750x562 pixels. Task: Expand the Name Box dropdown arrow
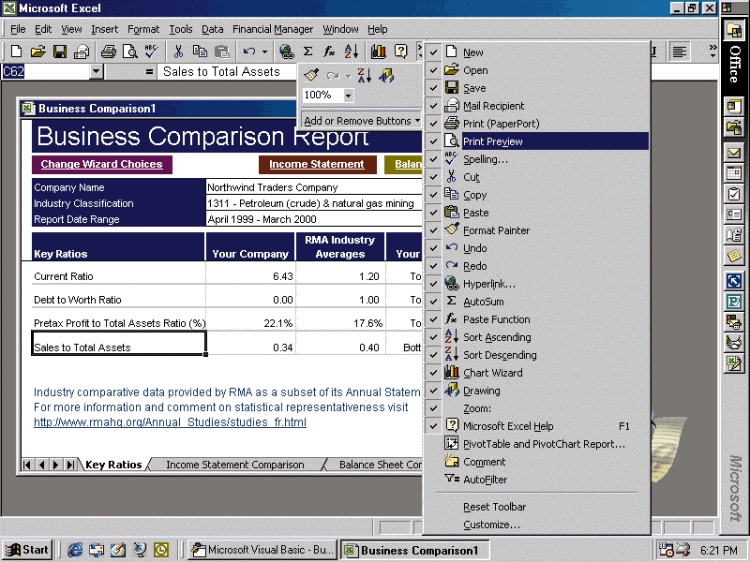96,72
